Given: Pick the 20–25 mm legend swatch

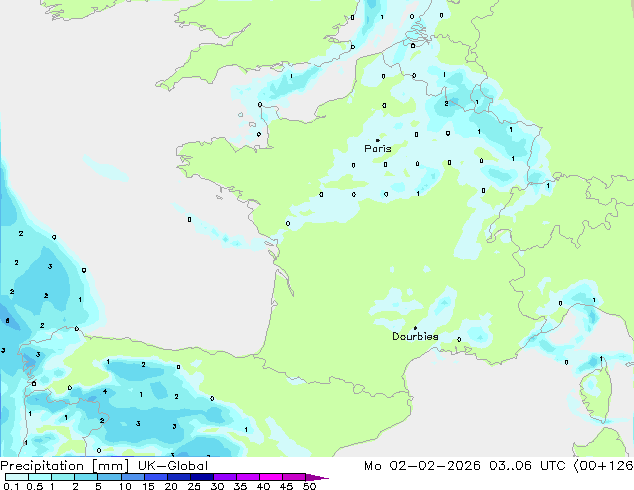Looking at the screenshot, I should pos(178,477).
